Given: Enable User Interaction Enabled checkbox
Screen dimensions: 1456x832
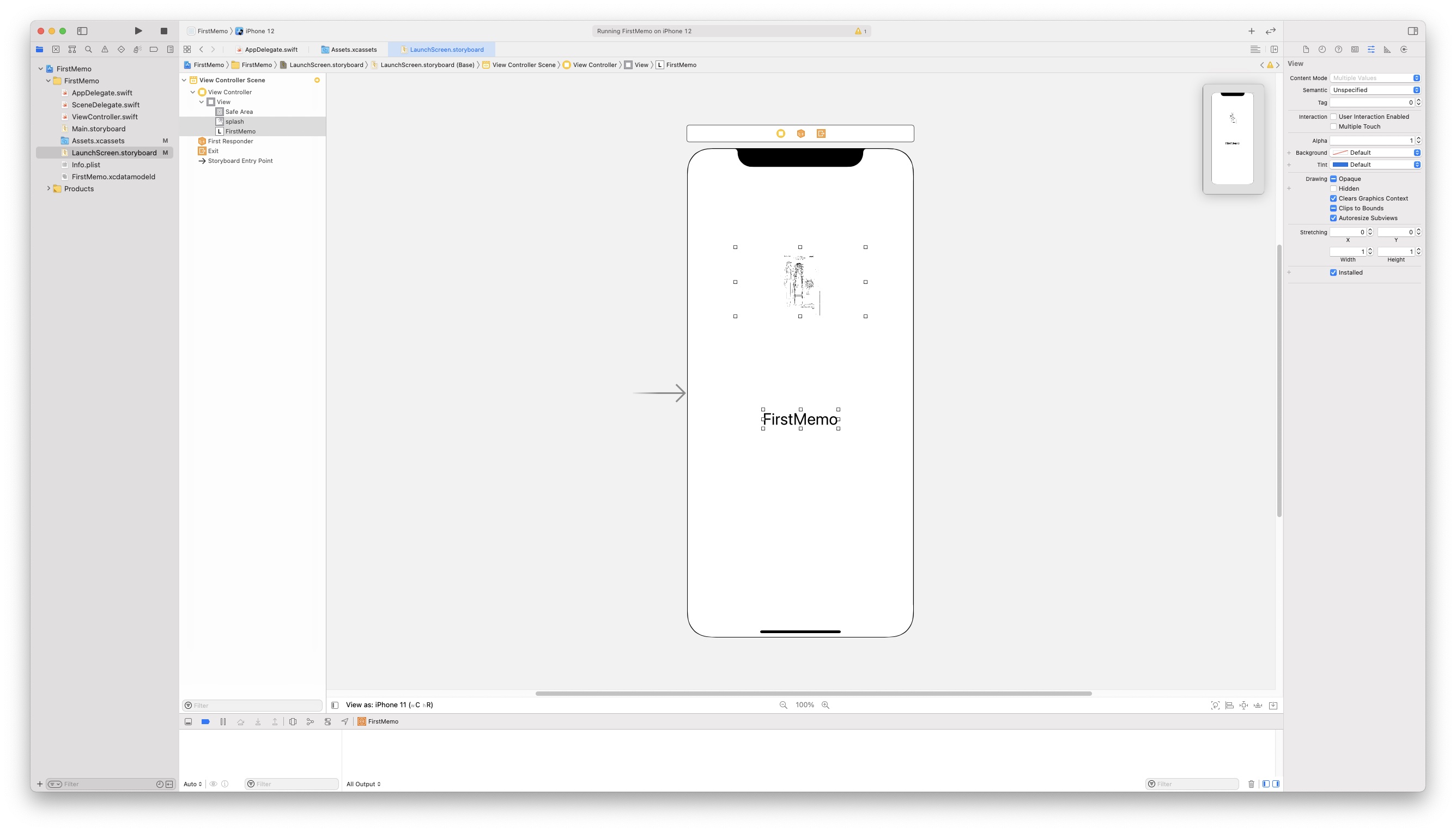Looking at the screenshot, I should [1333, 117].
